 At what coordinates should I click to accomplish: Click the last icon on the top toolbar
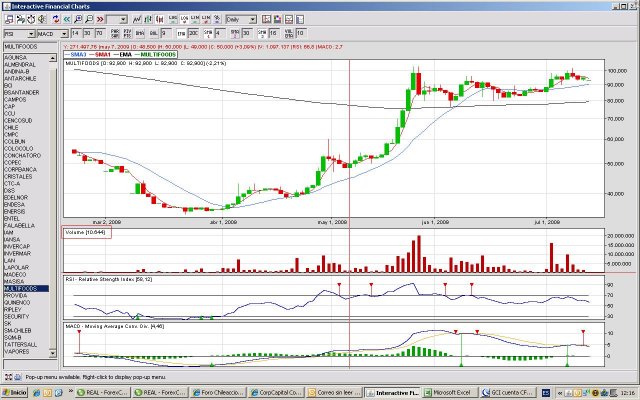pos(300,19)
